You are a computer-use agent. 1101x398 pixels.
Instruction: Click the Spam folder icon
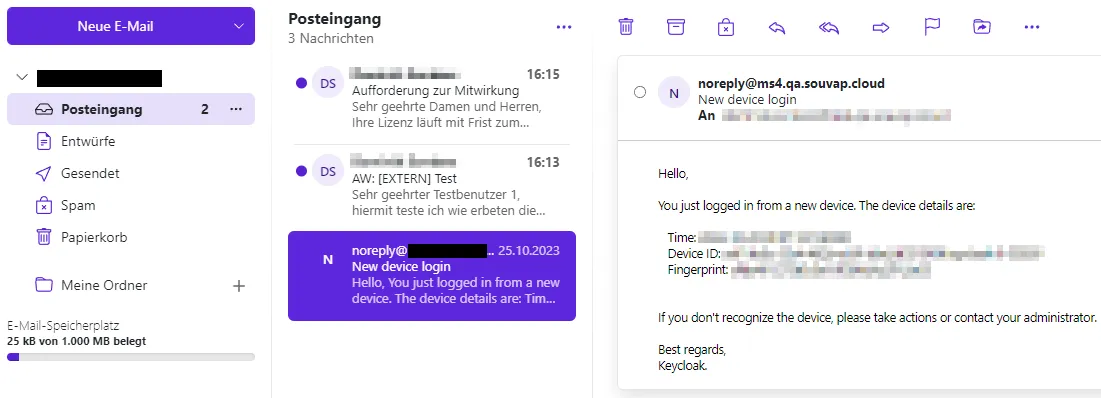[x=44, y=206]
